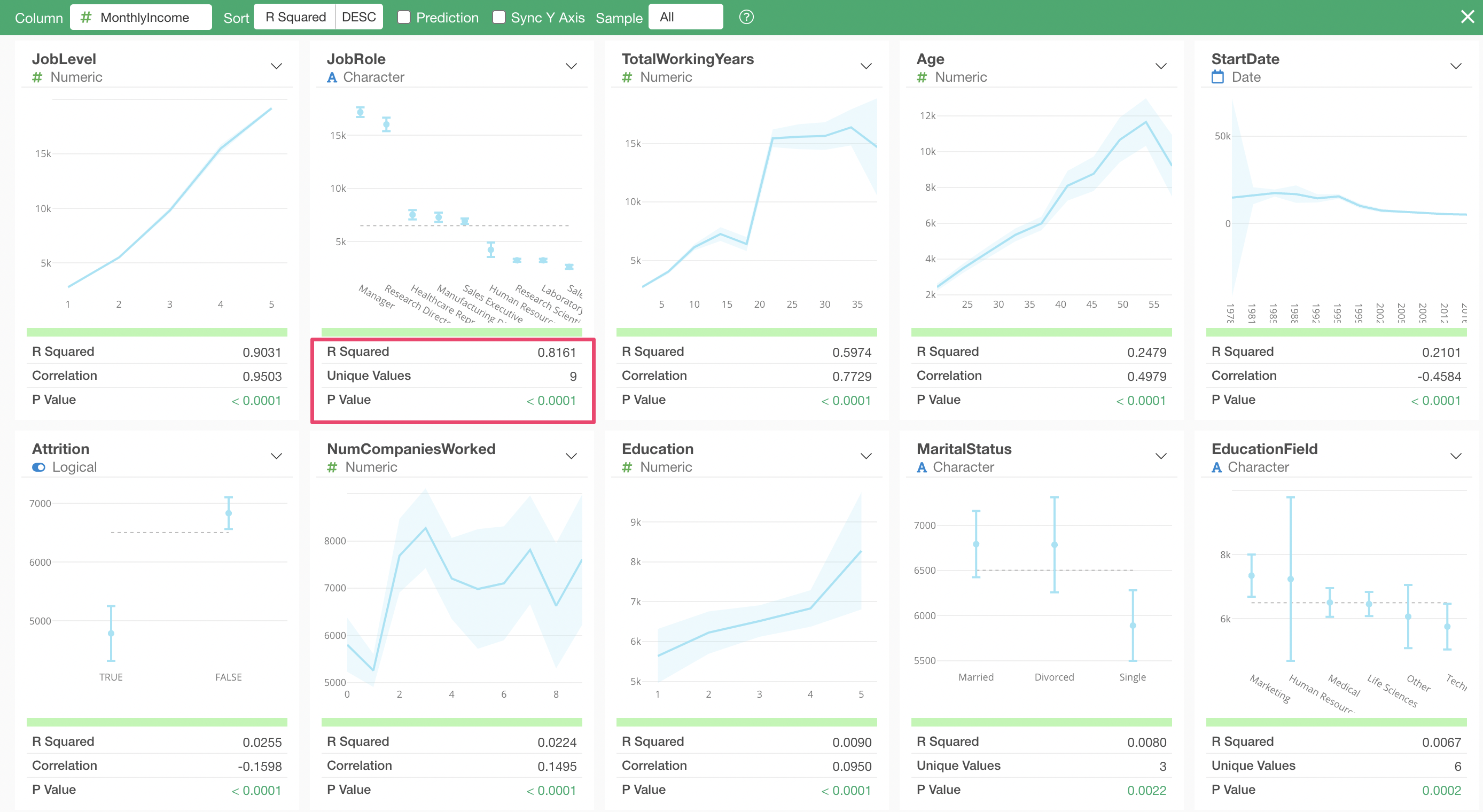Viewport: 1483px width, 812px height.
Task: Open the Sample dropdown set to All
Action: 685,17
